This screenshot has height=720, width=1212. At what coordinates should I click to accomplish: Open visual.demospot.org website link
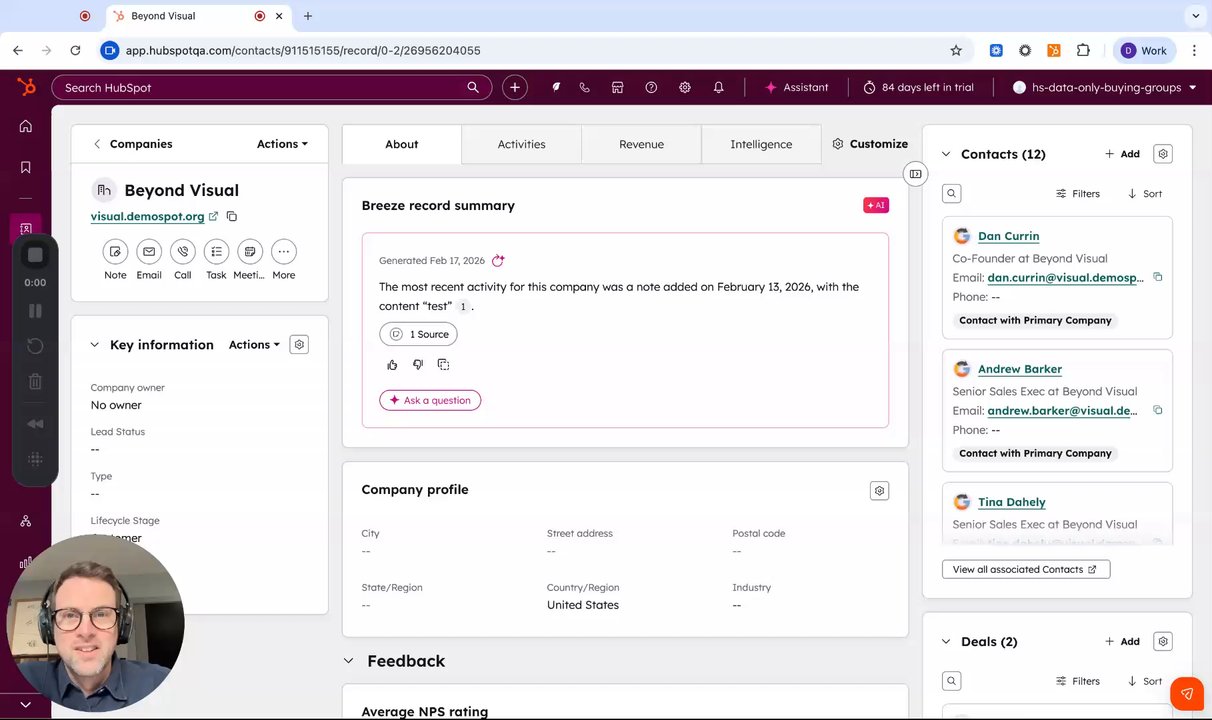(147, 216)
